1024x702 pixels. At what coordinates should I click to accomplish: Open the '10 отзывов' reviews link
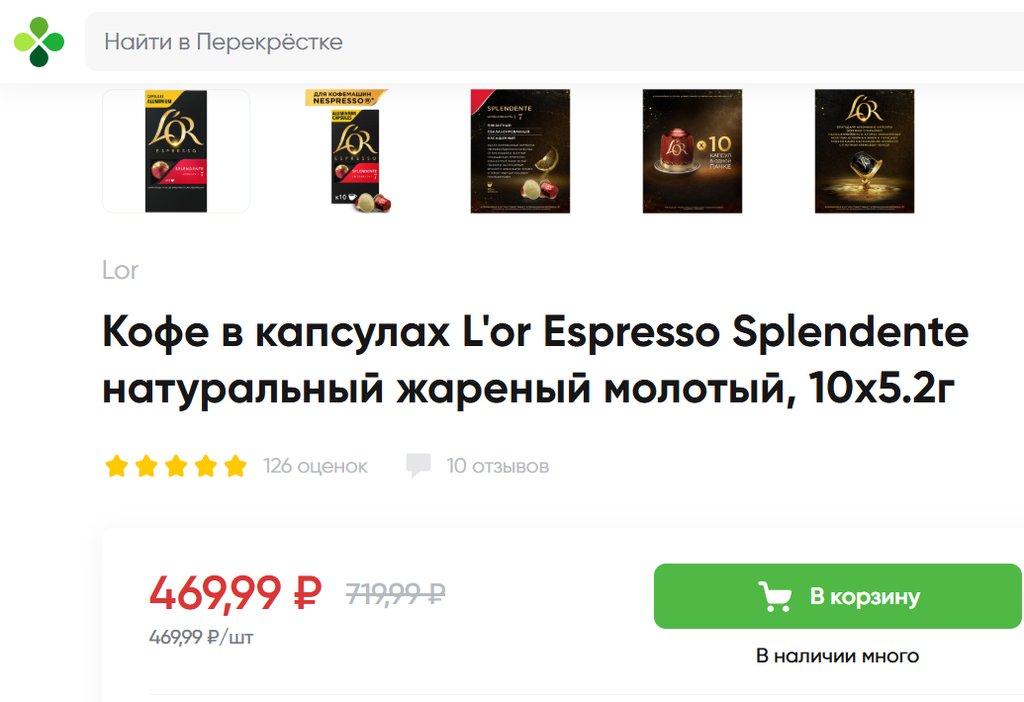pyautogui.click(x=498, y=466)
